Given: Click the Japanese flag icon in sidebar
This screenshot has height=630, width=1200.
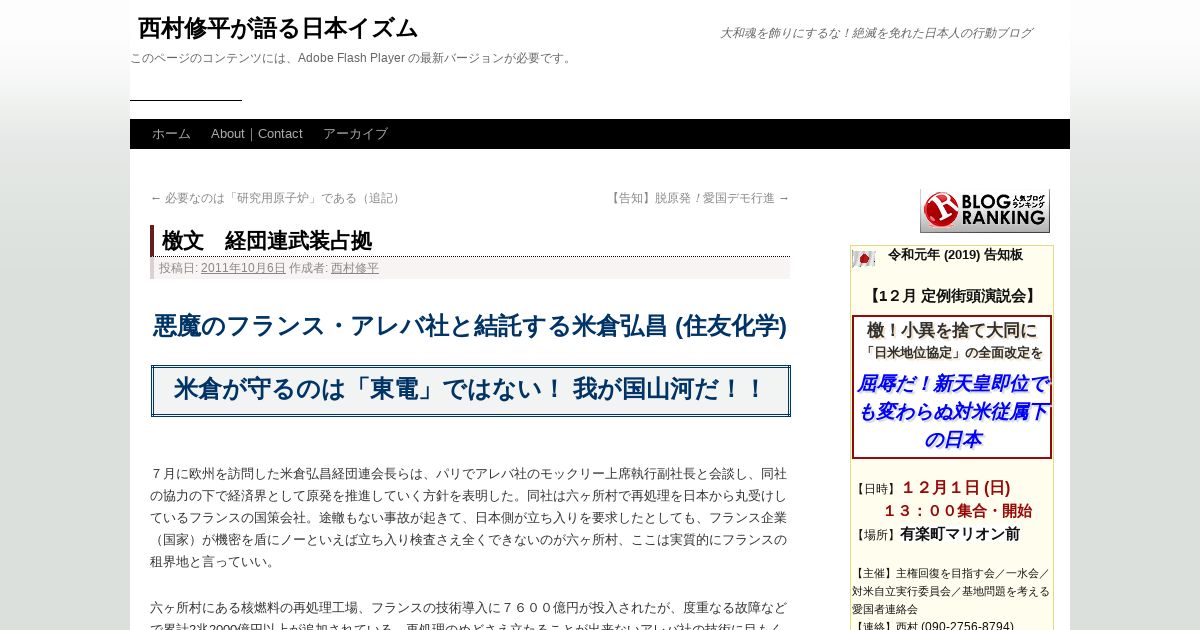Looking at the screenshot, I should pyautogui.click(x=863, y=259).
